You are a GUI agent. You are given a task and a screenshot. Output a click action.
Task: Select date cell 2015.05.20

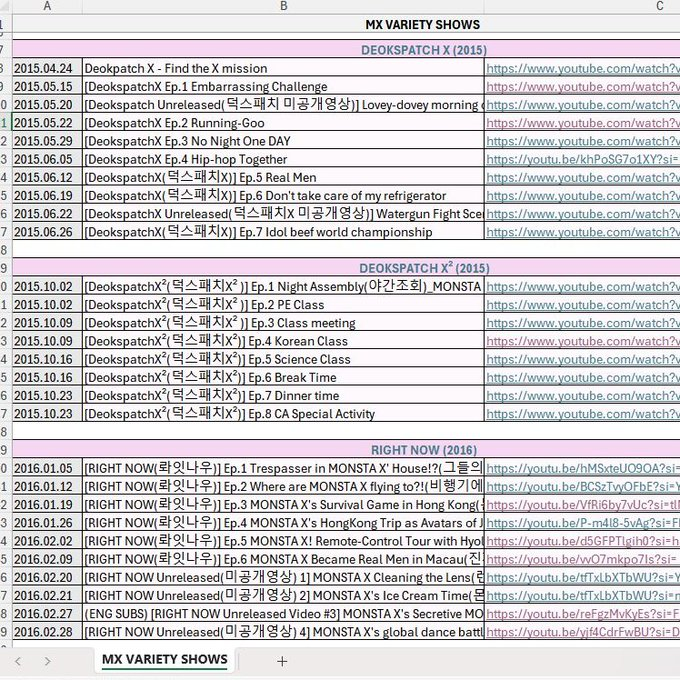(47, 105)
